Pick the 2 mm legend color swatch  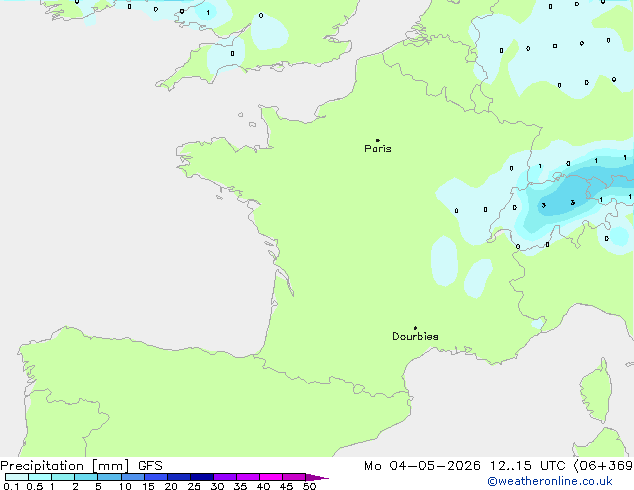click(86, 477)
